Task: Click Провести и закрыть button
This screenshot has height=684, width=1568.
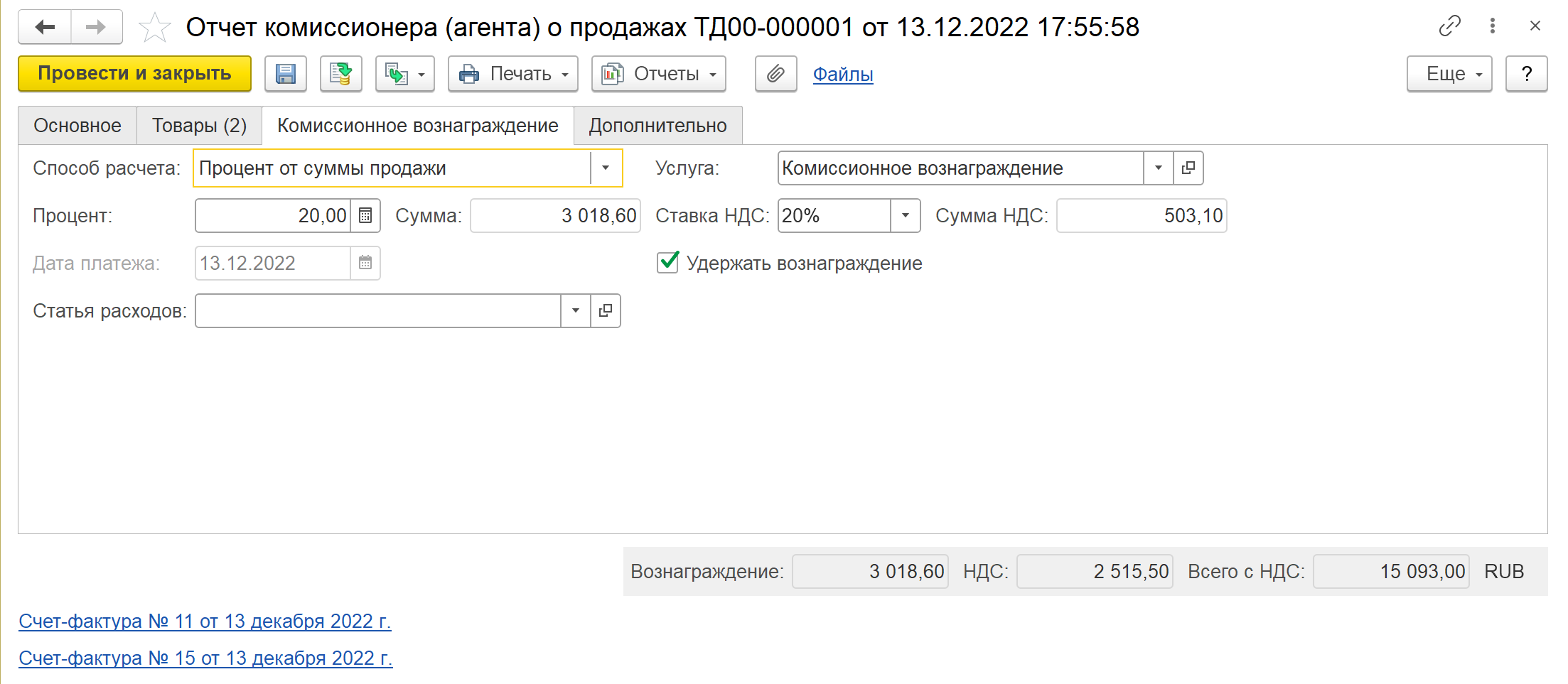Action: [x=134, y=74]
